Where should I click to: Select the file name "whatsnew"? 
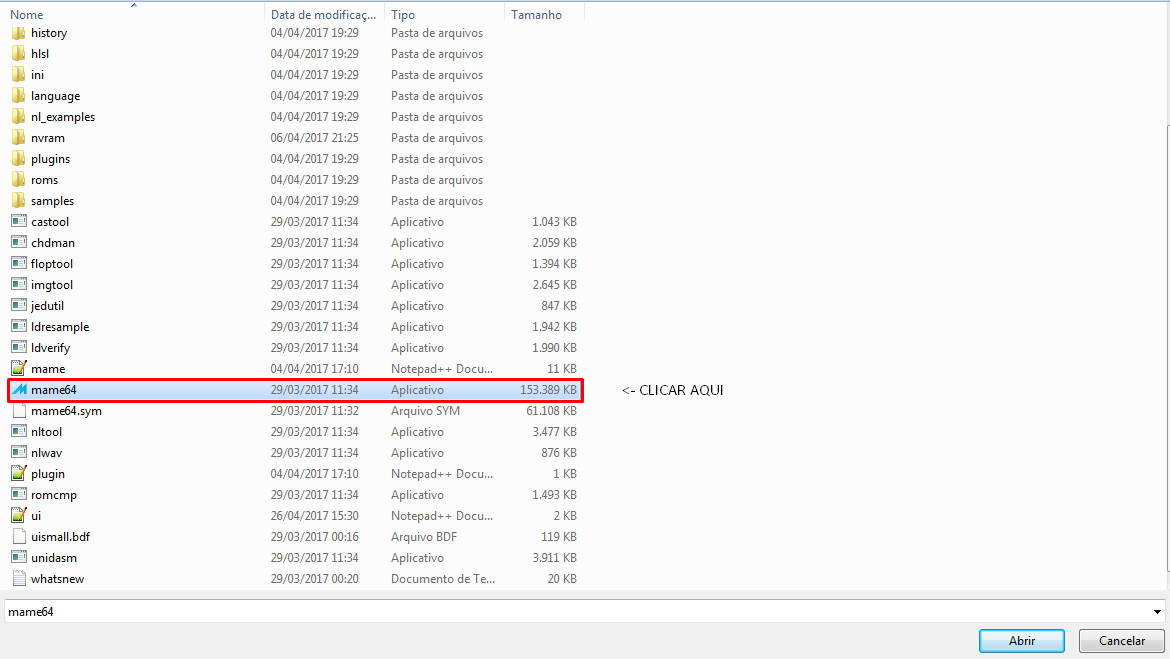[57, 578]
